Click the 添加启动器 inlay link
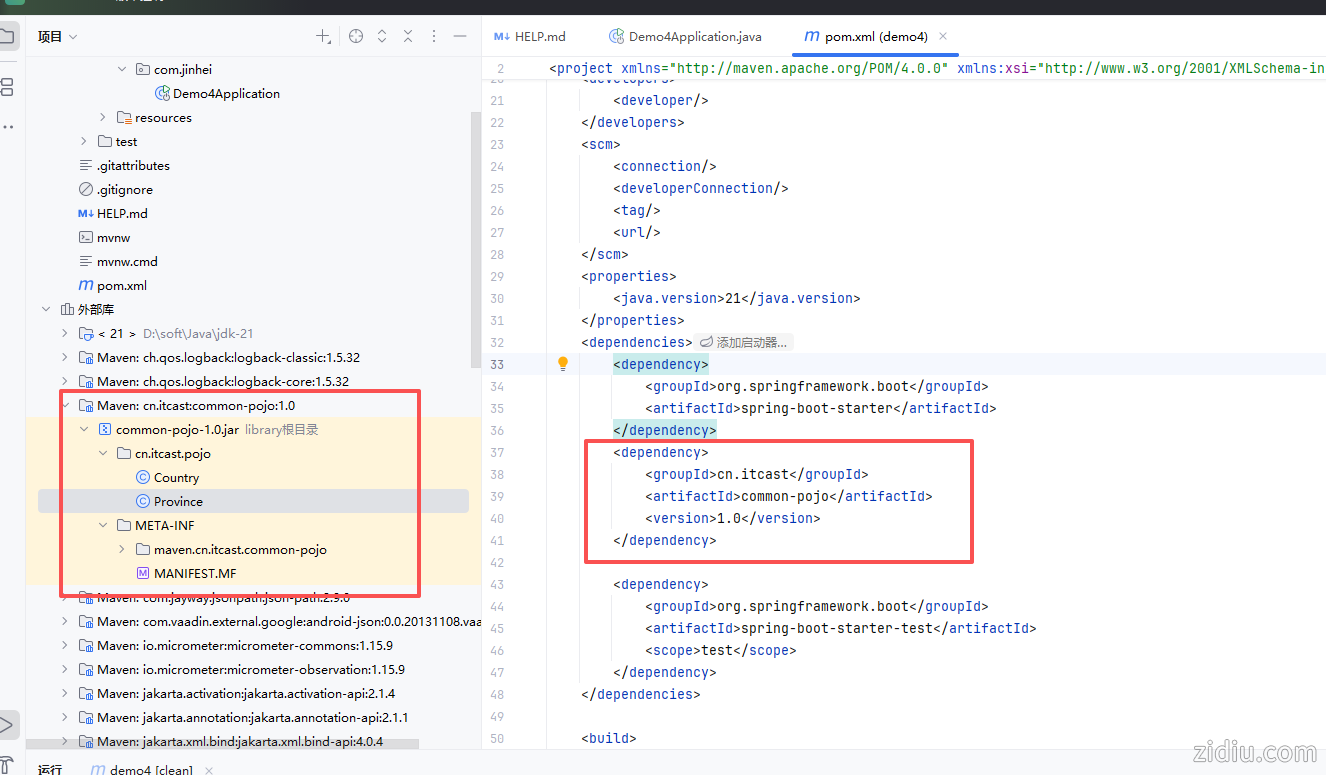The width and height of the screenshot is (1326, 775). (x=744, y=343)
